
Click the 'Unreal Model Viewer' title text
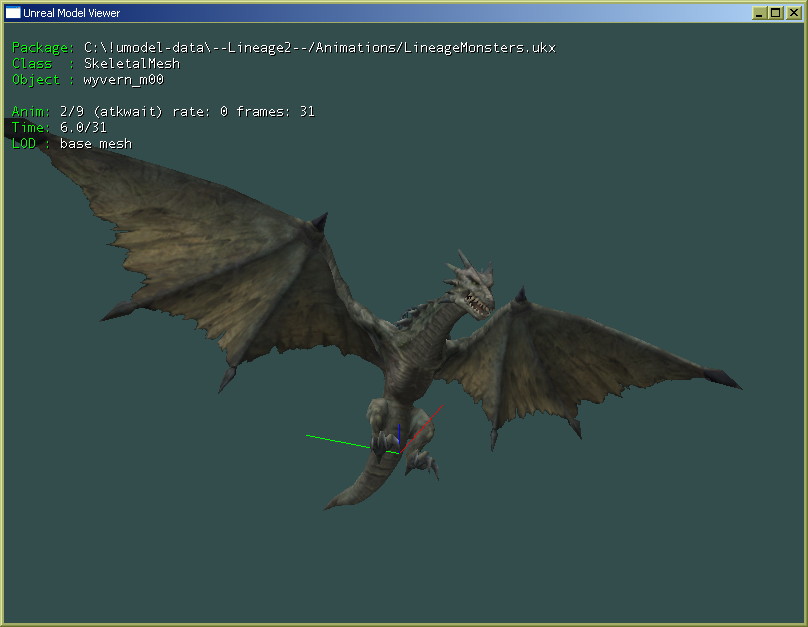(72, 13)
